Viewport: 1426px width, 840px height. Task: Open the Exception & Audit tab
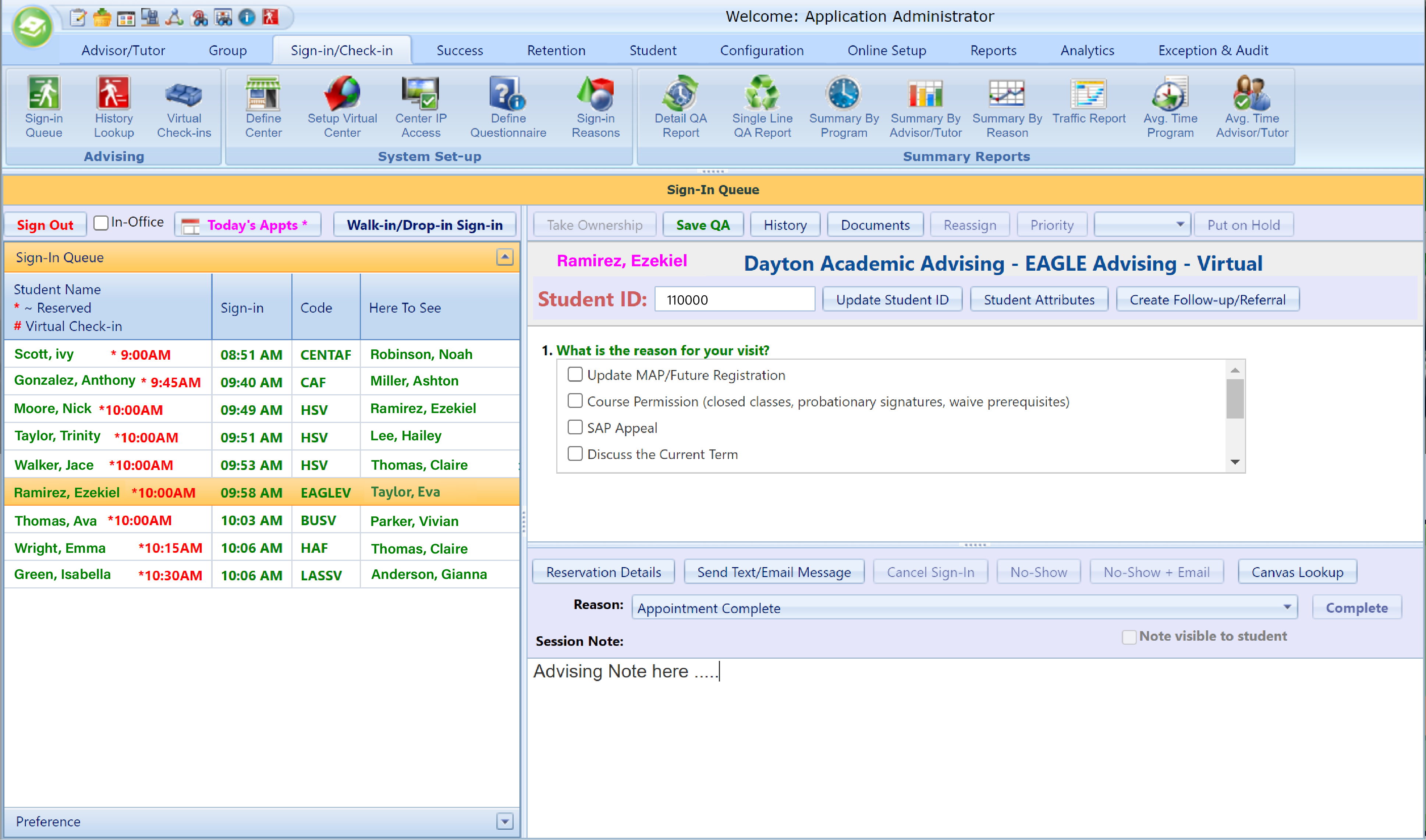[1213, 50]
